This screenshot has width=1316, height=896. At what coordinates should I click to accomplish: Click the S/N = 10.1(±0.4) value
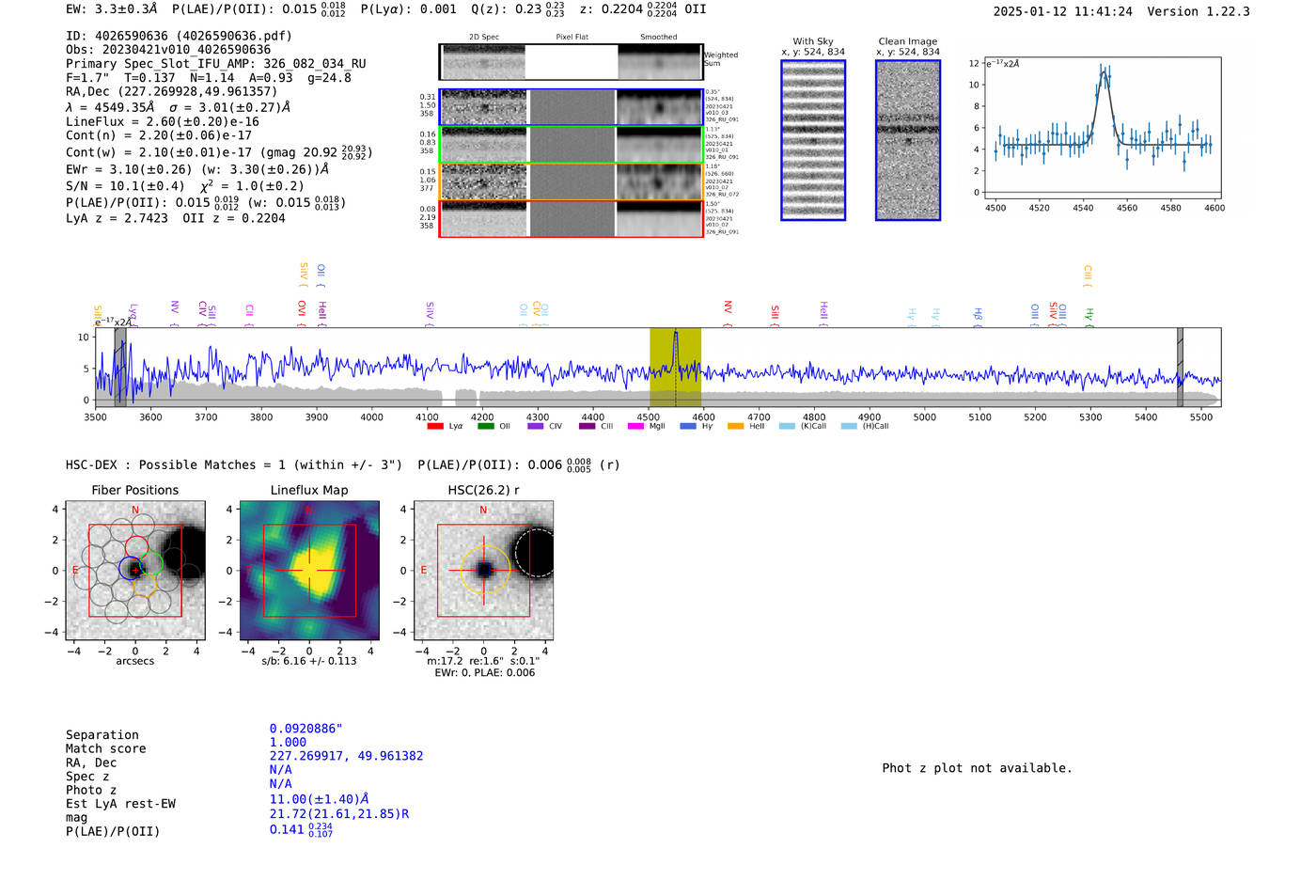(x=125, y=186)
